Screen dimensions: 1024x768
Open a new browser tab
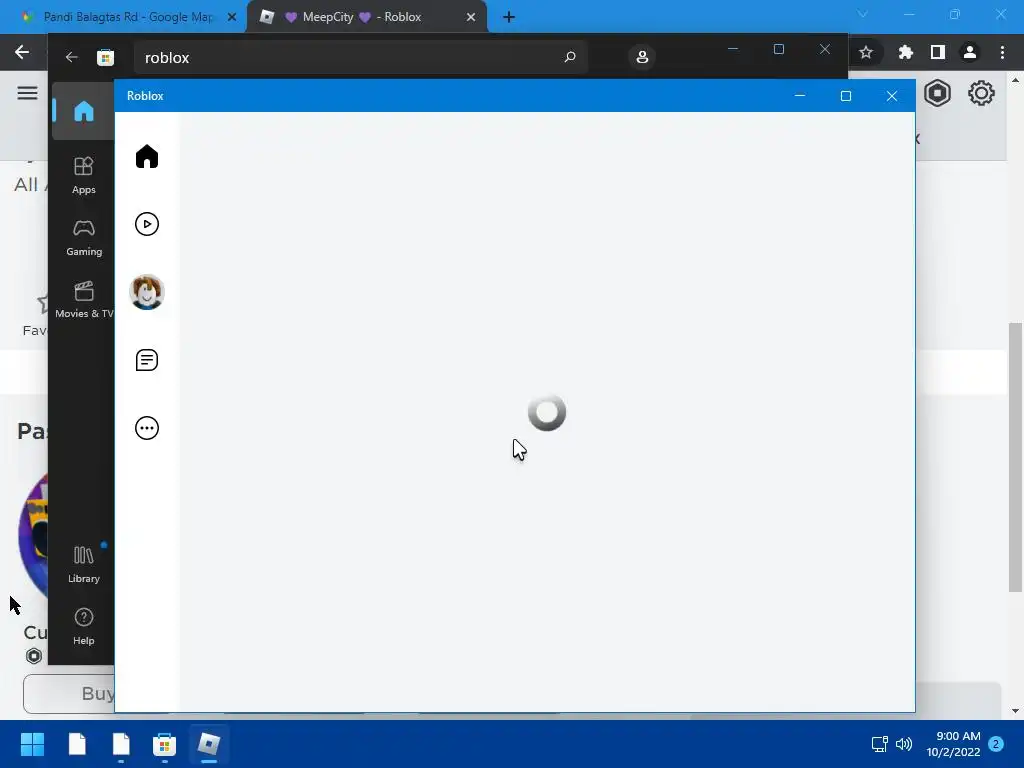click(x=509, y=17)
